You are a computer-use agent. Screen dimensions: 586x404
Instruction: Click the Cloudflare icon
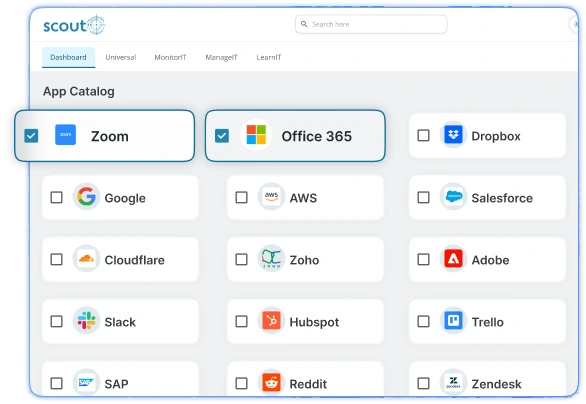[x=86, y=259]
